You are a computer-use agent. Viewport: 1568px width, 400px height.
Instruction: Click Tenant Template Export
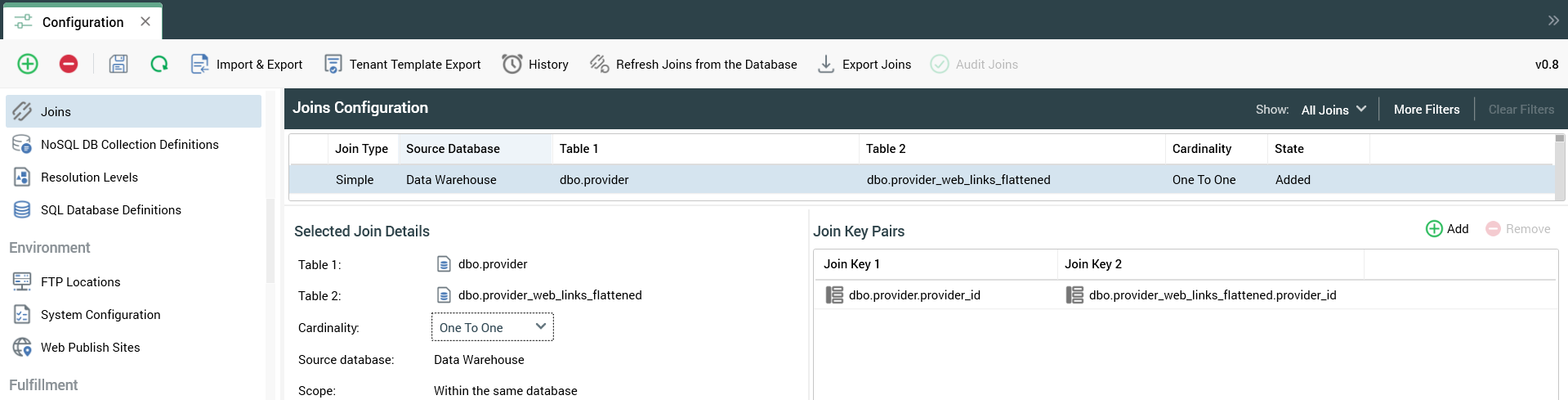tap(403, 64)
